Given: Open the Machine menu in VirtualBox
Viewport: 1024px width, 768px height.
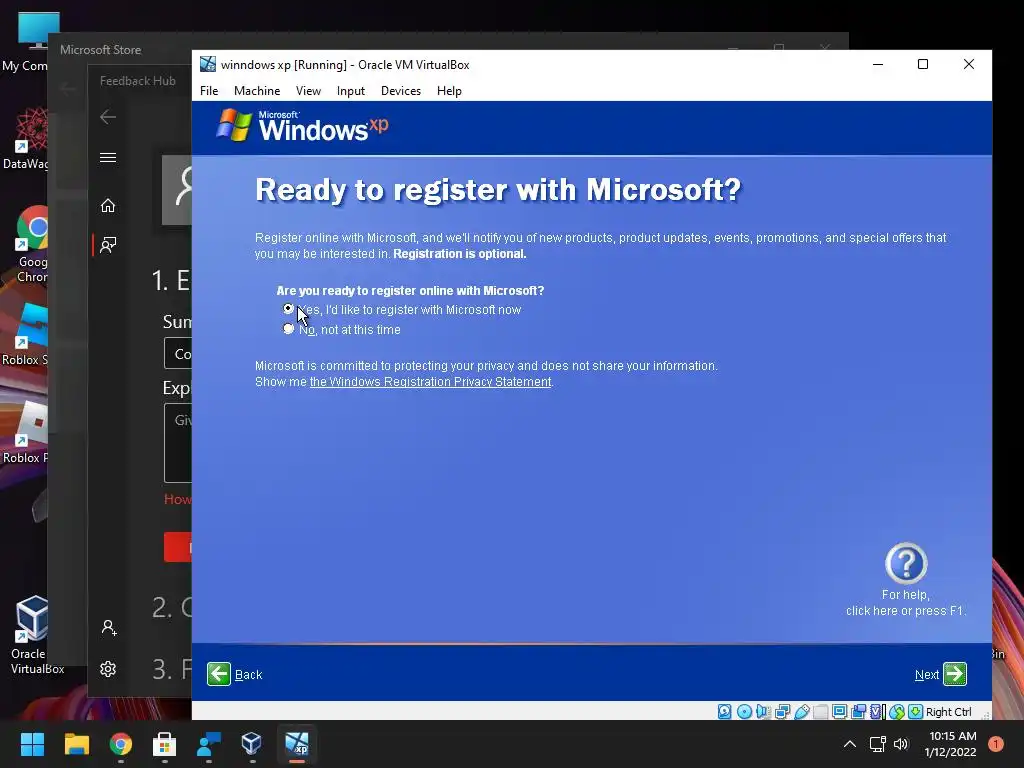Looking at the screenshot, I should pyautogui.click(x=257, y=91).
